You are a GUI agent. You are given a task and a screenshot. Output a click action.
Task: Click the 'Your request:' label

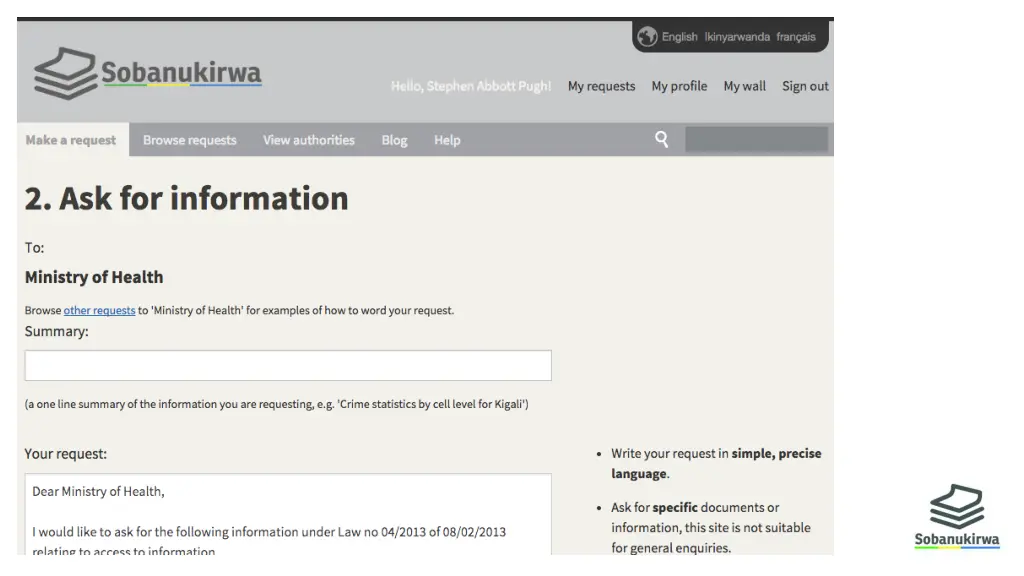tap(65, 454)
